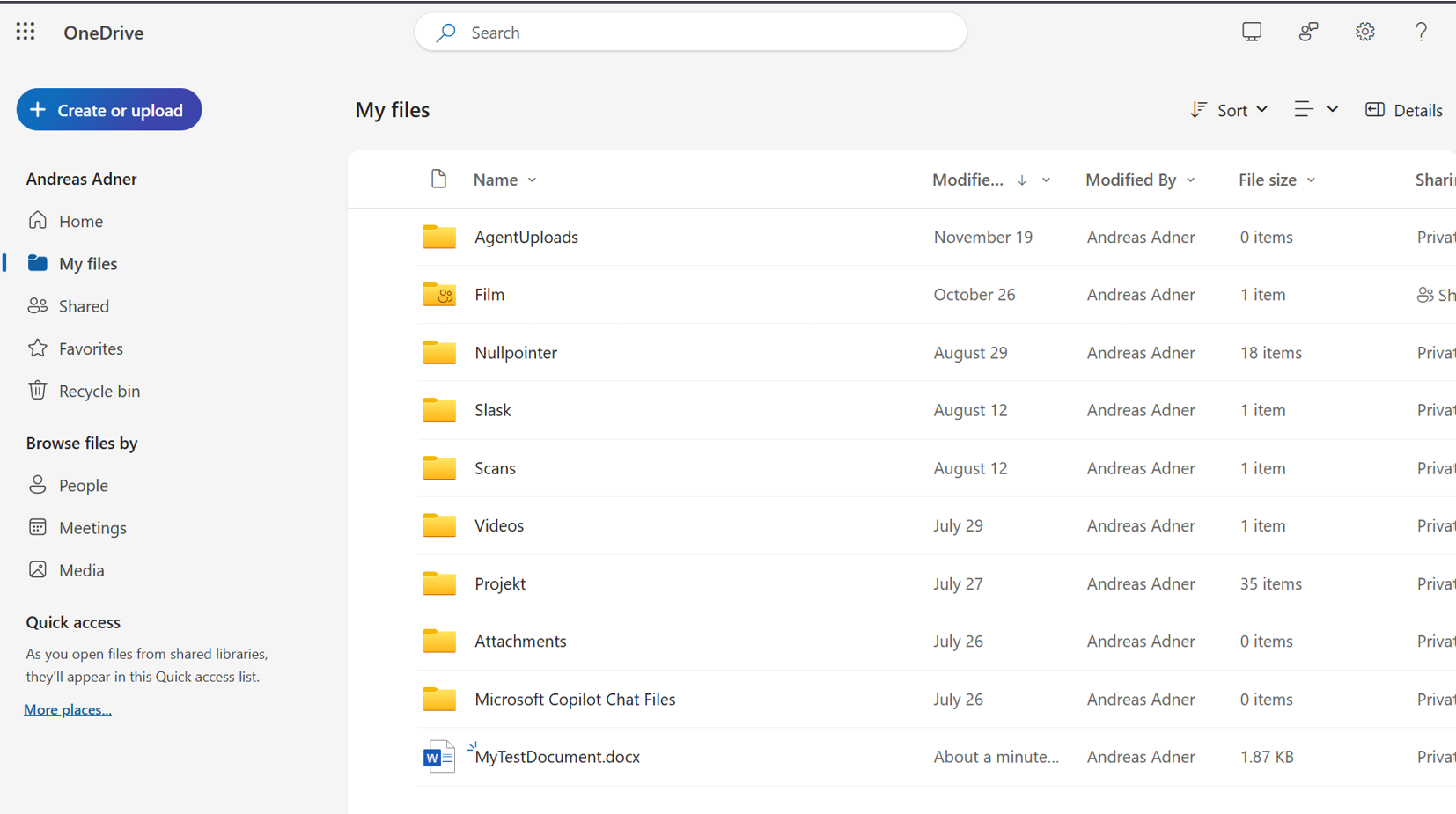
Task: Toggle sort by Modified column header
Action: coord(968,180)
